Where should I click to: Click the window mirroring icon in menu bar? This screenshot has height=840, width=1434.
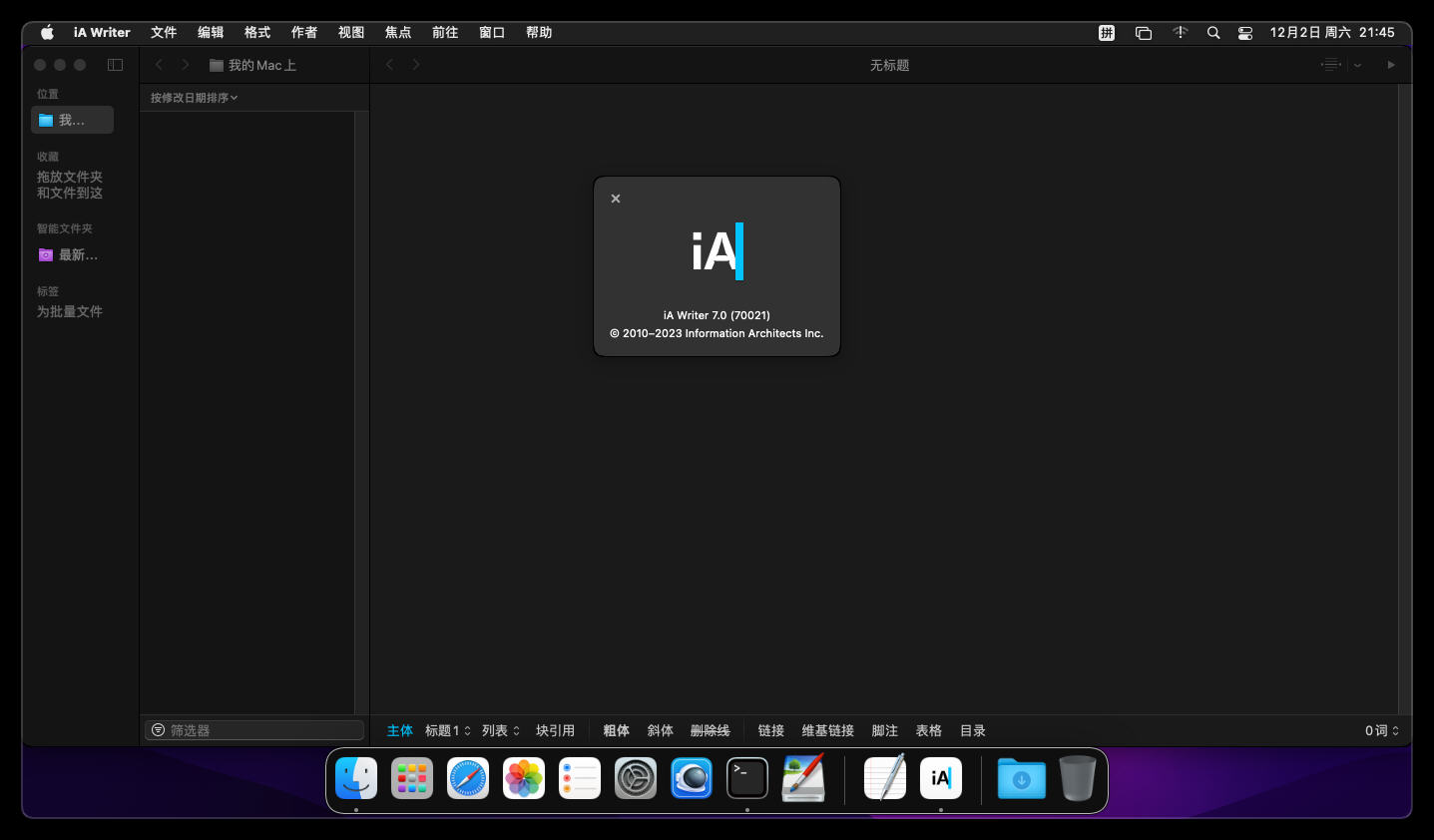pos(1144,32)
